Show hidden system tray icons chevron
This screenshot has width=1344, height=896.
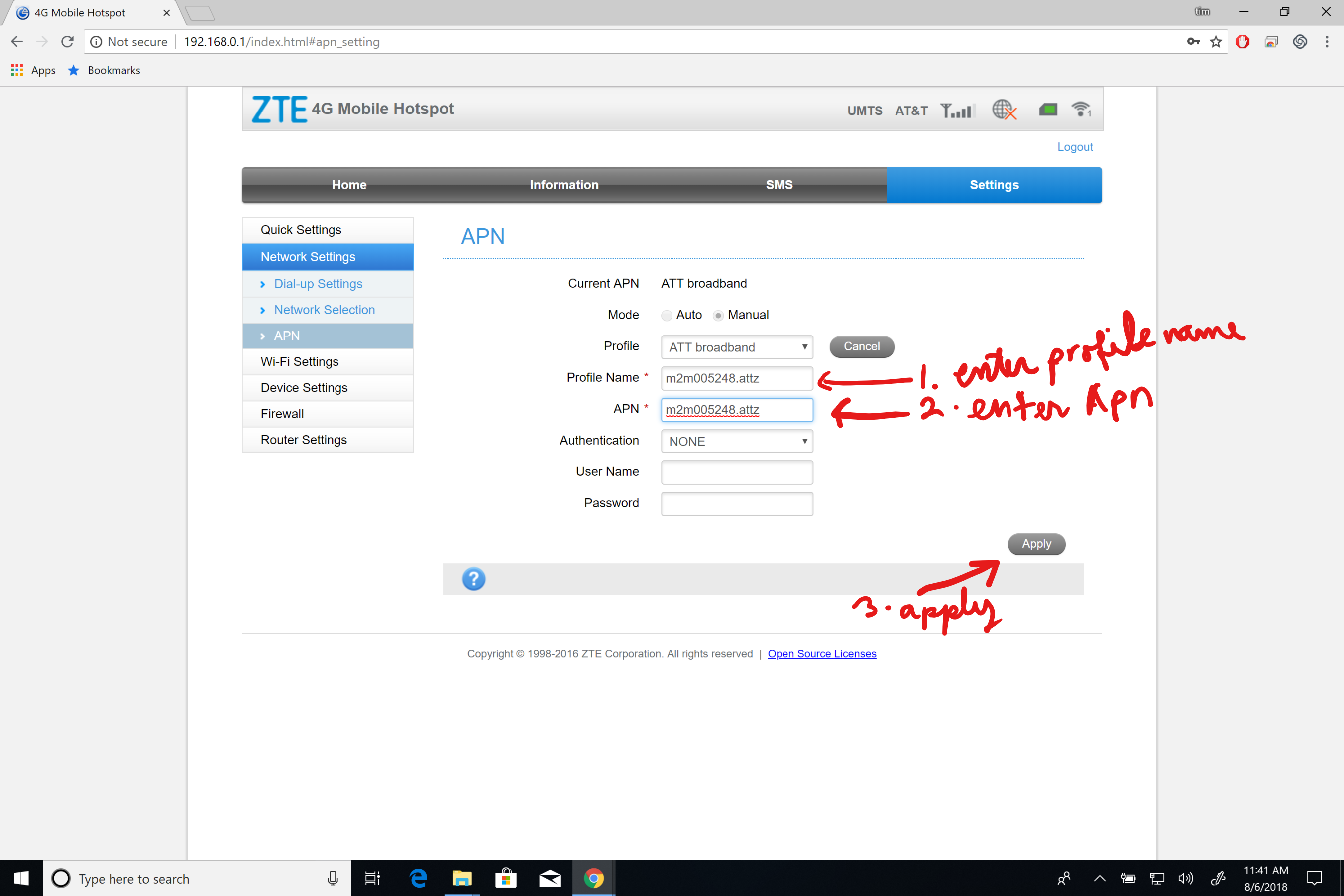tap(1100, 878)
